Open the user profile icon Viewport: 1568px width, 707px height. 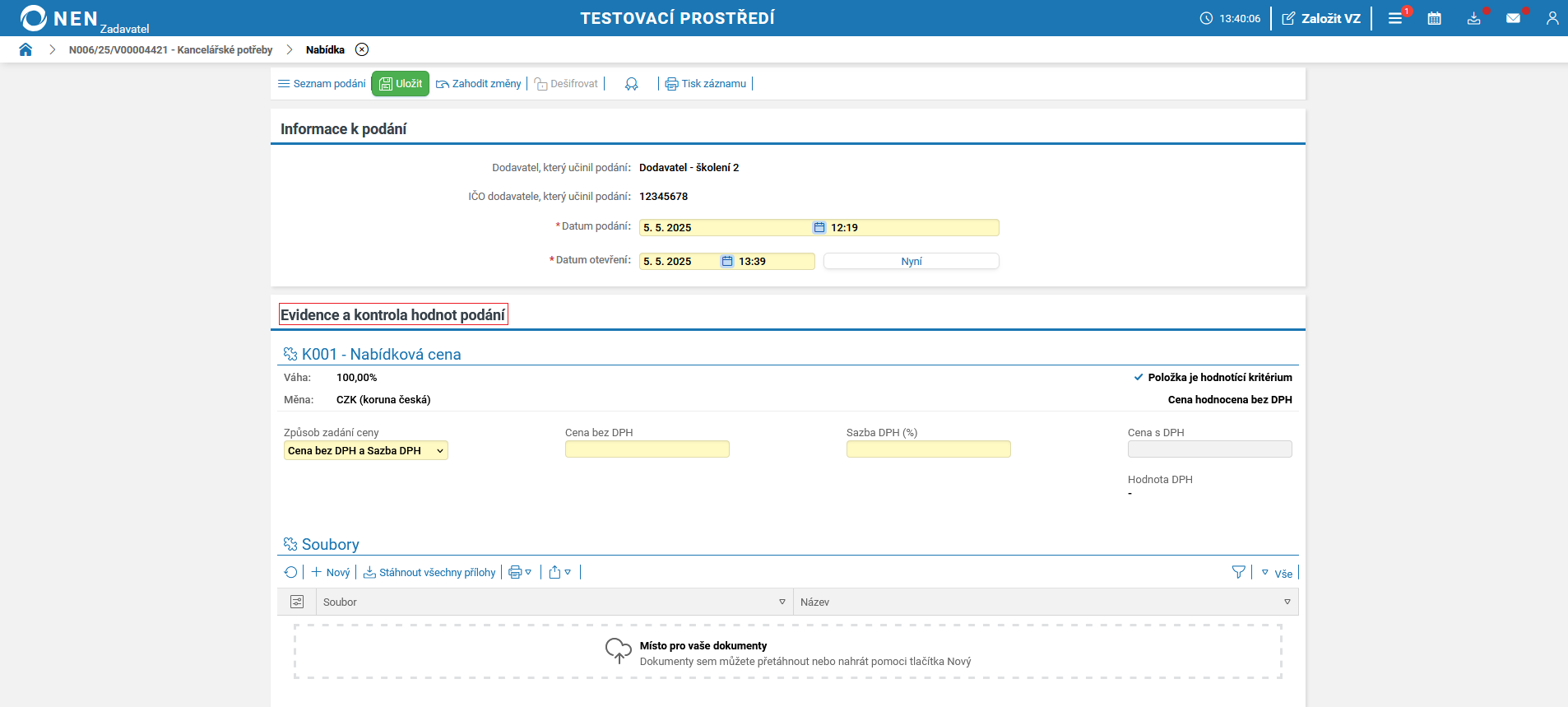coord(1552,18)
